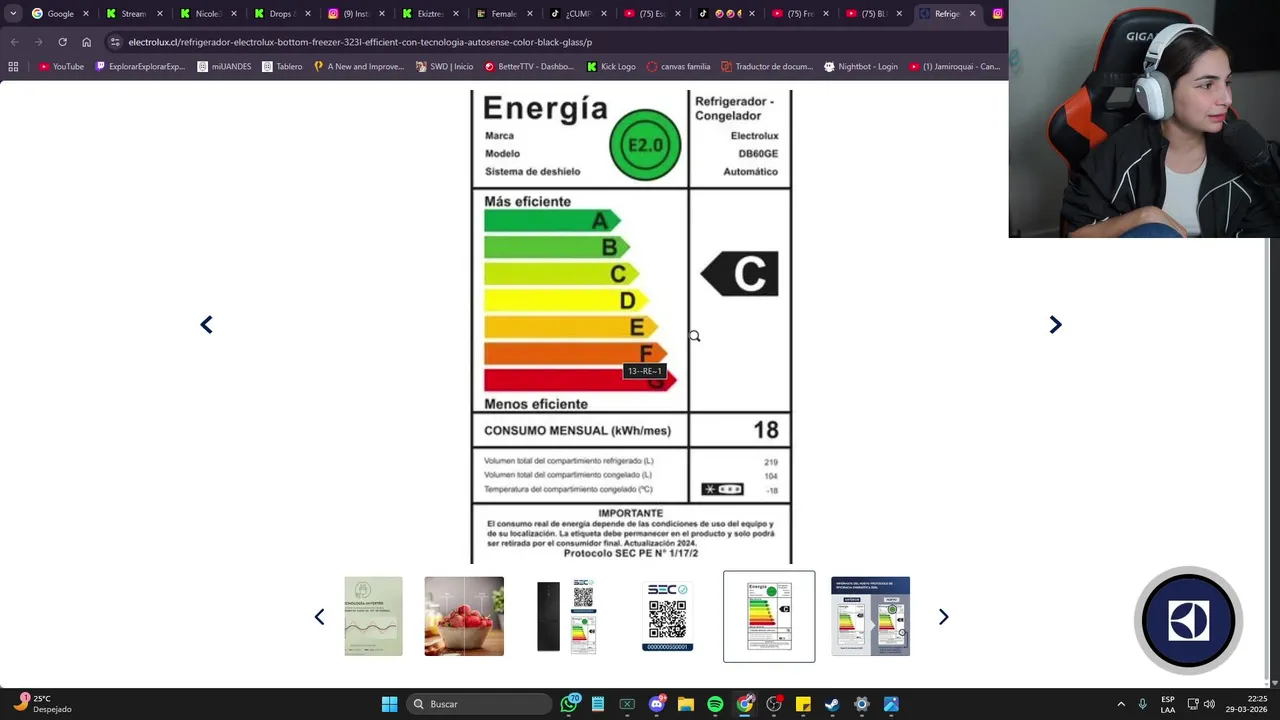Show the tab search dropdown arrow
The width and height of the screenshot is (1280, 720).
pos(13,14)
